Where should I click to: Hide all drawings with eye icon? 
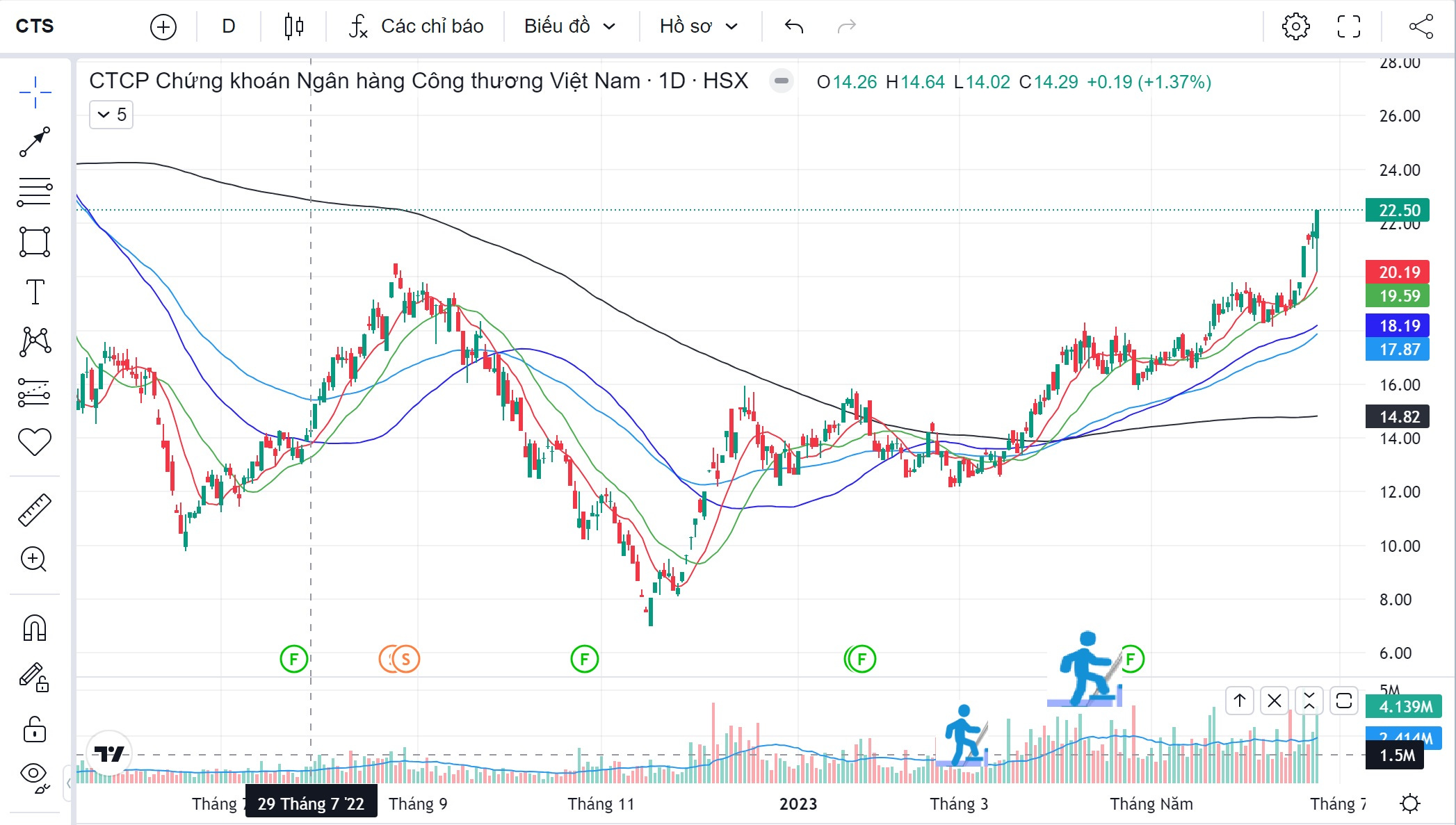coord(34,775)
